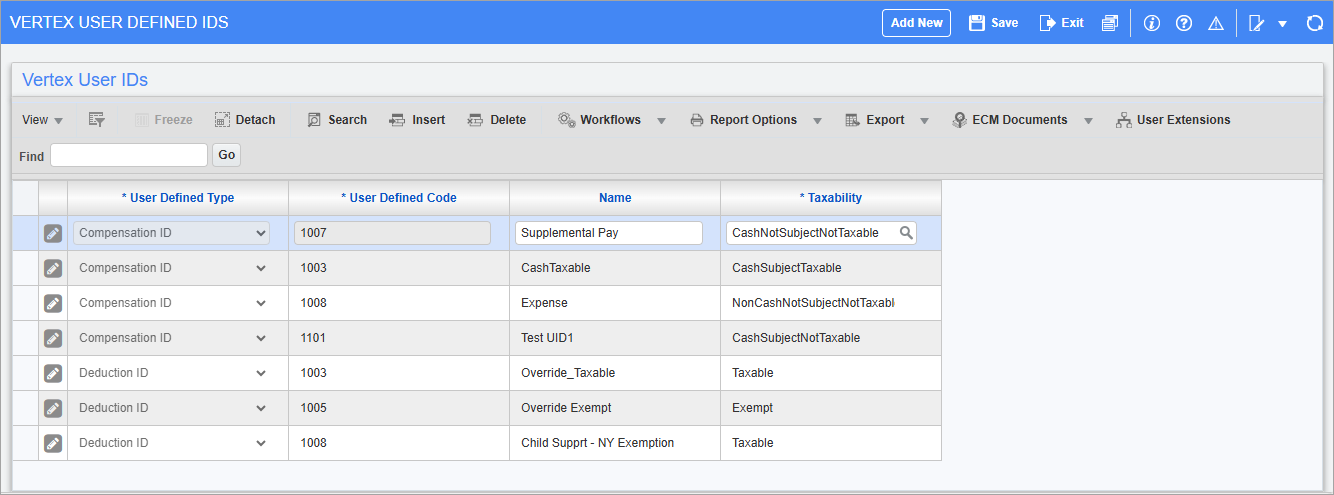Open Search in the toolbar

[x=337, y=120]
